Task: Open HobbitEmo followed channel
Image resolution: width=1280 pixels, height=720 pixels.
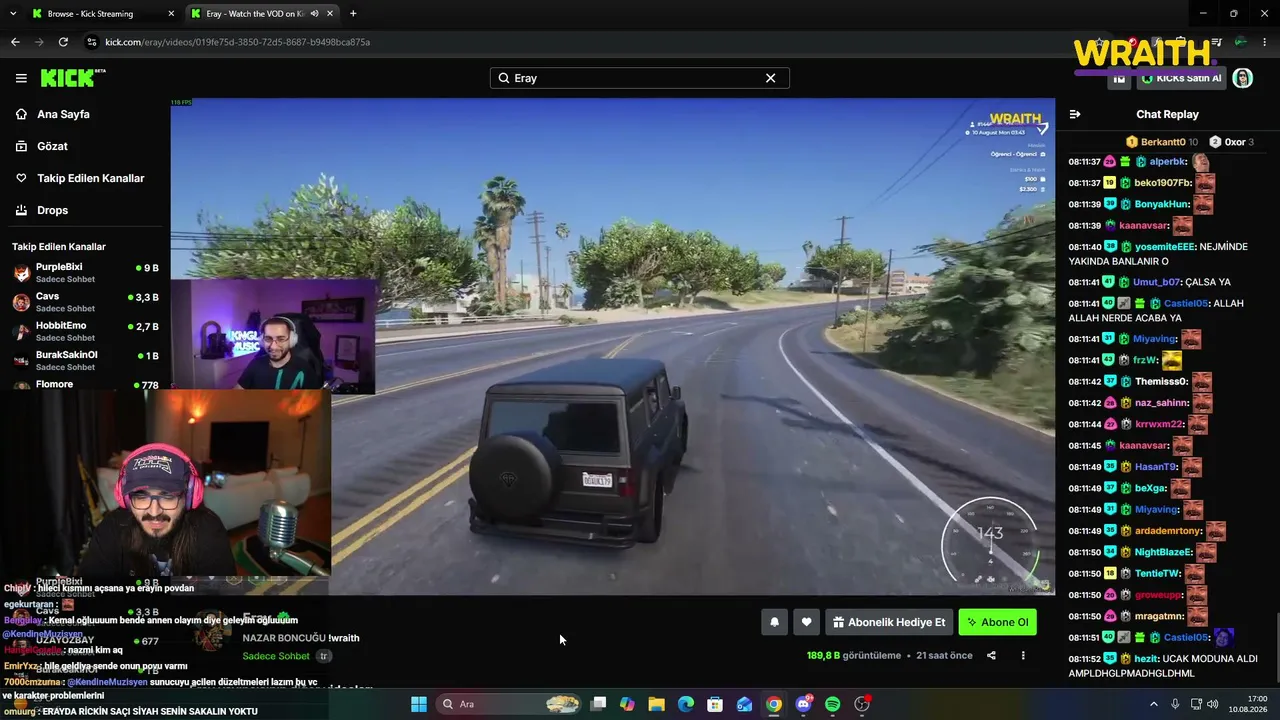Action: click(x=85, y=331)
